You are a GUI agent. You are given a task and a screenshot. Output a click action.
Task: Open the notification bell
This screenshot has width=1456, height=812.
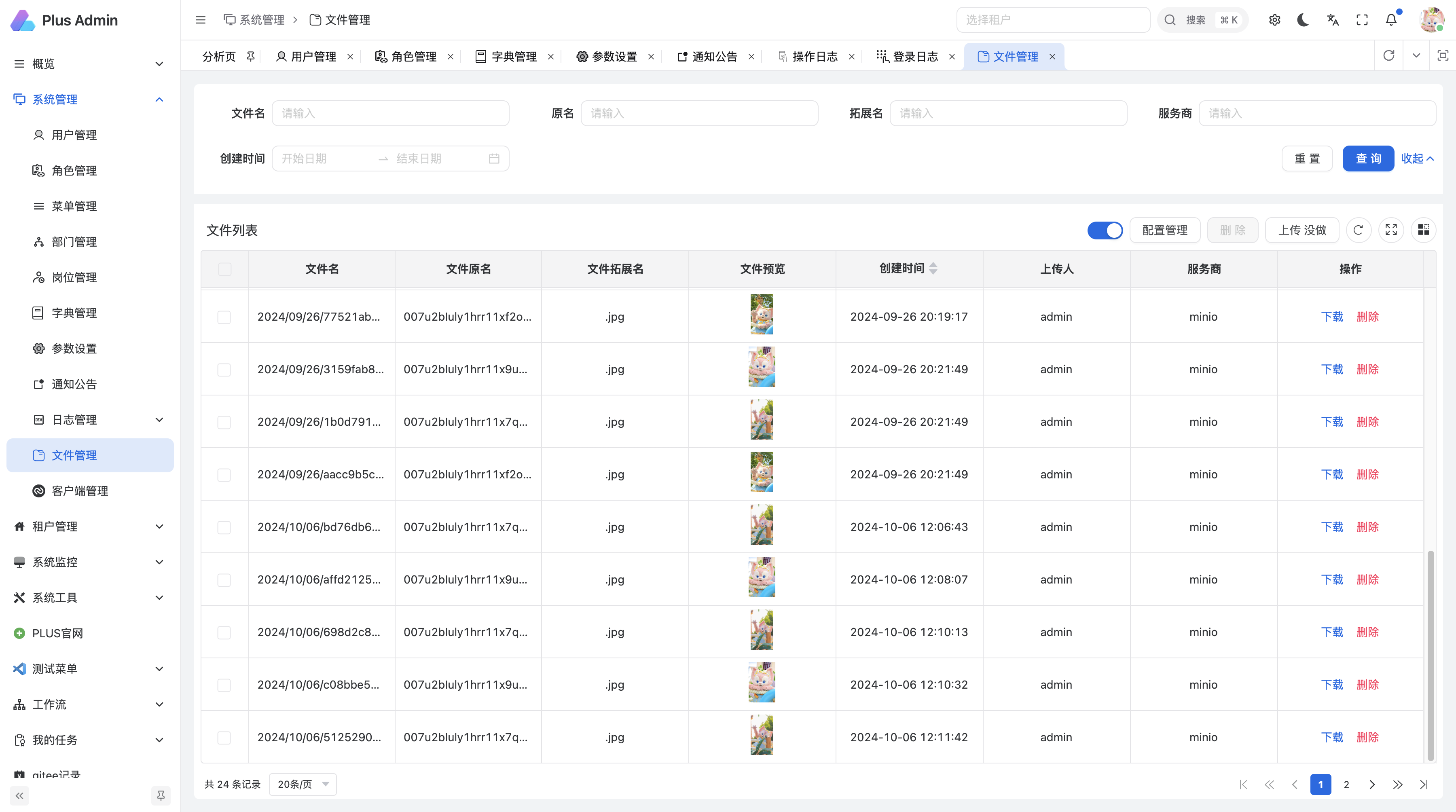click(1391, 20)
